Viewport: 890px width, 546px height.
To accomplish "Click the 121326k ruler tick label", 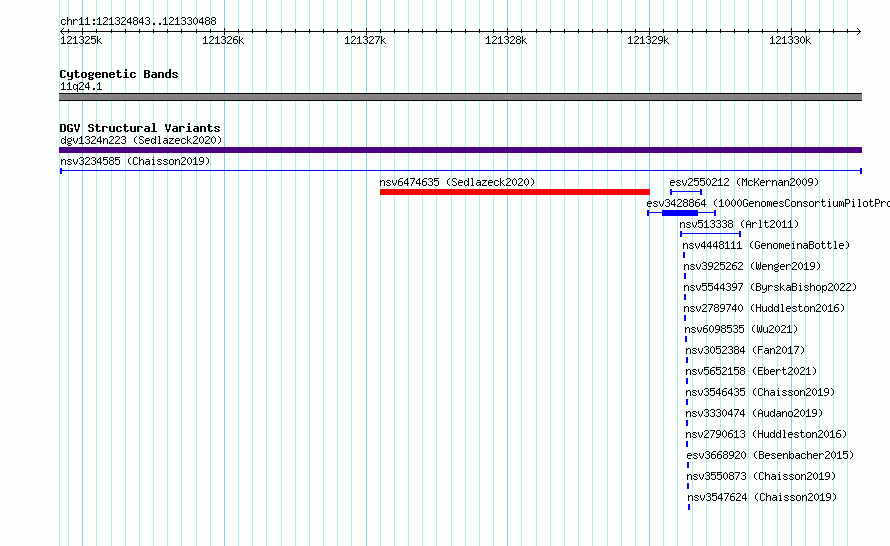I will 223,40.
